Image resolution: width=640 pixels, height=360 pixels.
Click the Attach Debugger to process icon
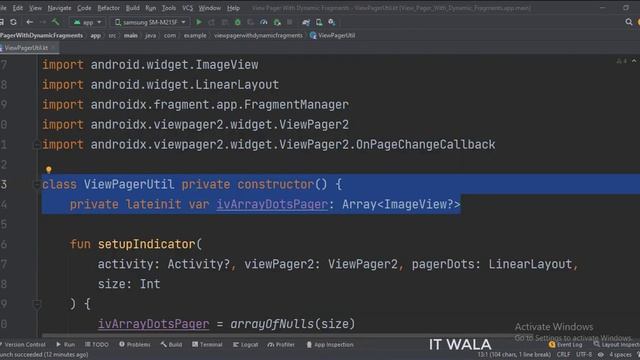277,22
